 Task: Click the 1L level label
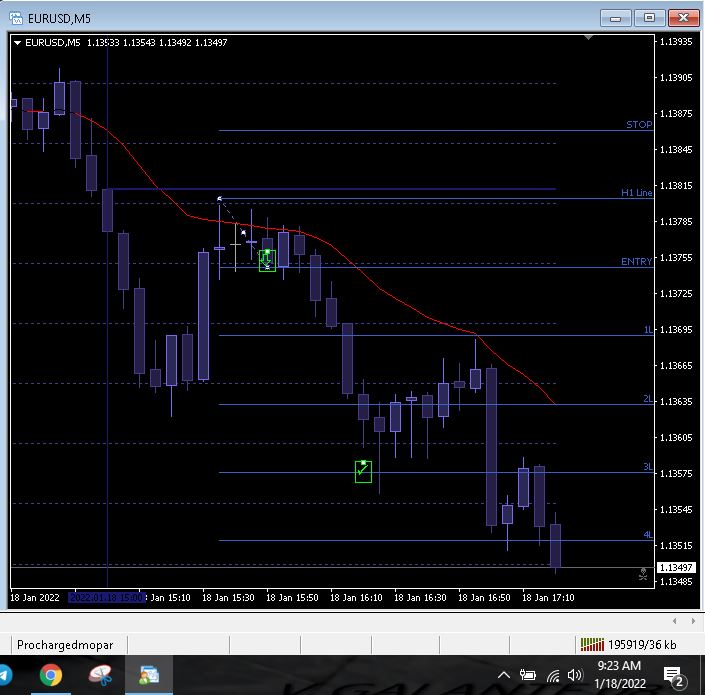click(648, 330)
